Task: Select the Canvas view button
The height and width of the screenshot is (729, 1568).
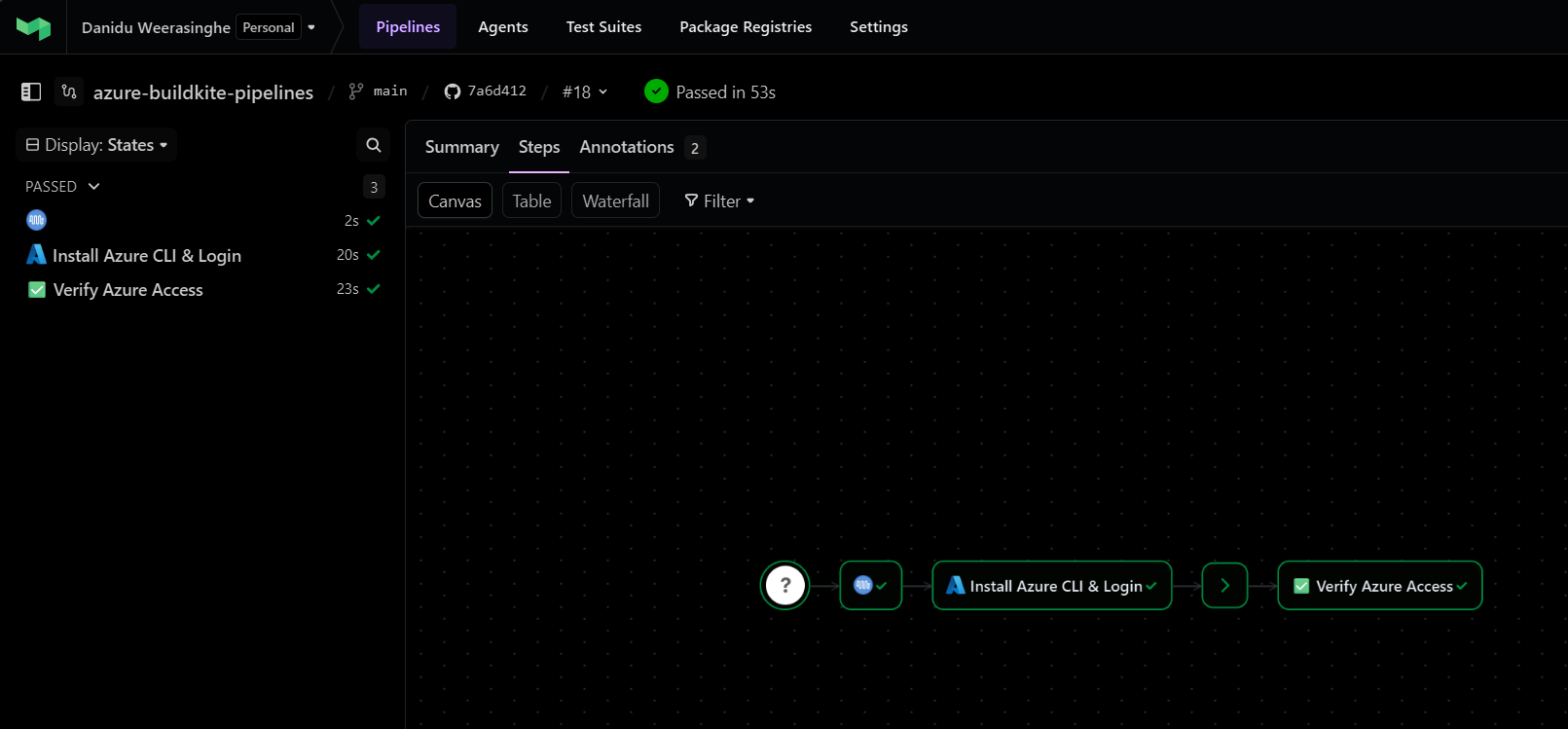Action: (x=455, y=200)
